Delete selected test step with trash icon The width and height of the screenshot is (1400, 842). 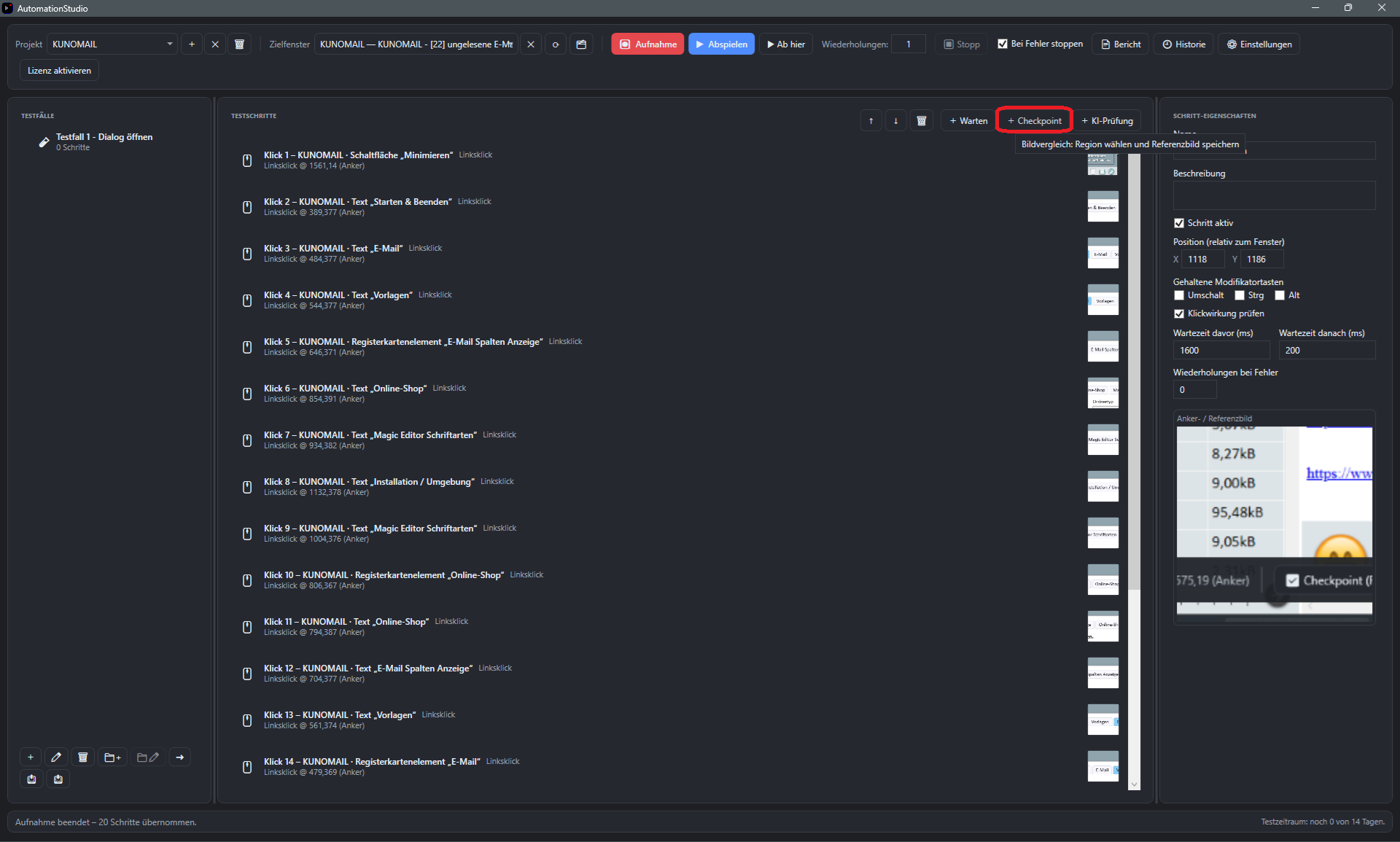click(x=922, y=121)
